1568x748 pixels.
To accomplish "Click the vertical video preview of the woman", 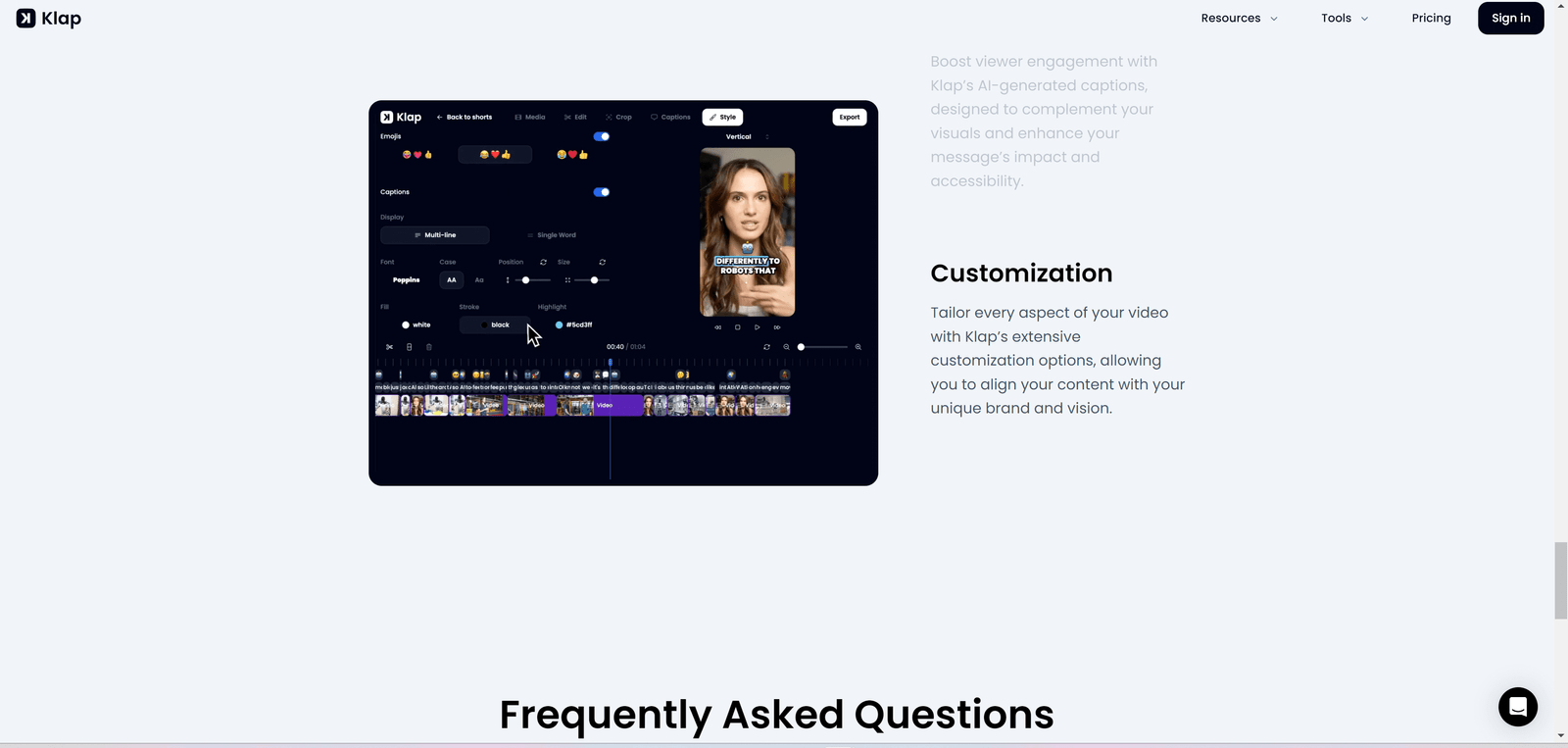I will point(747,232).
